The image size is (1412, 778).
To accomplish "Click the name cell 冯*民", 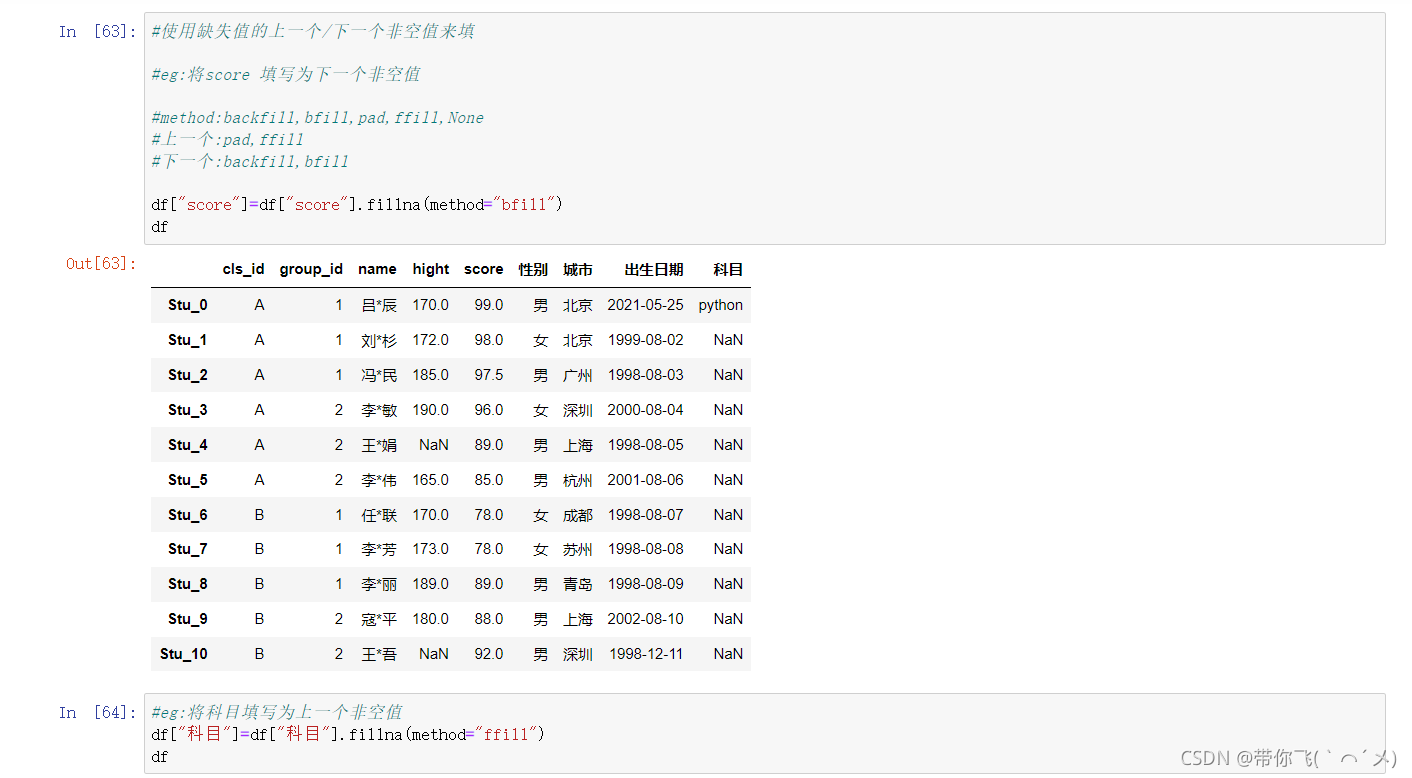I will pos(379,375).
